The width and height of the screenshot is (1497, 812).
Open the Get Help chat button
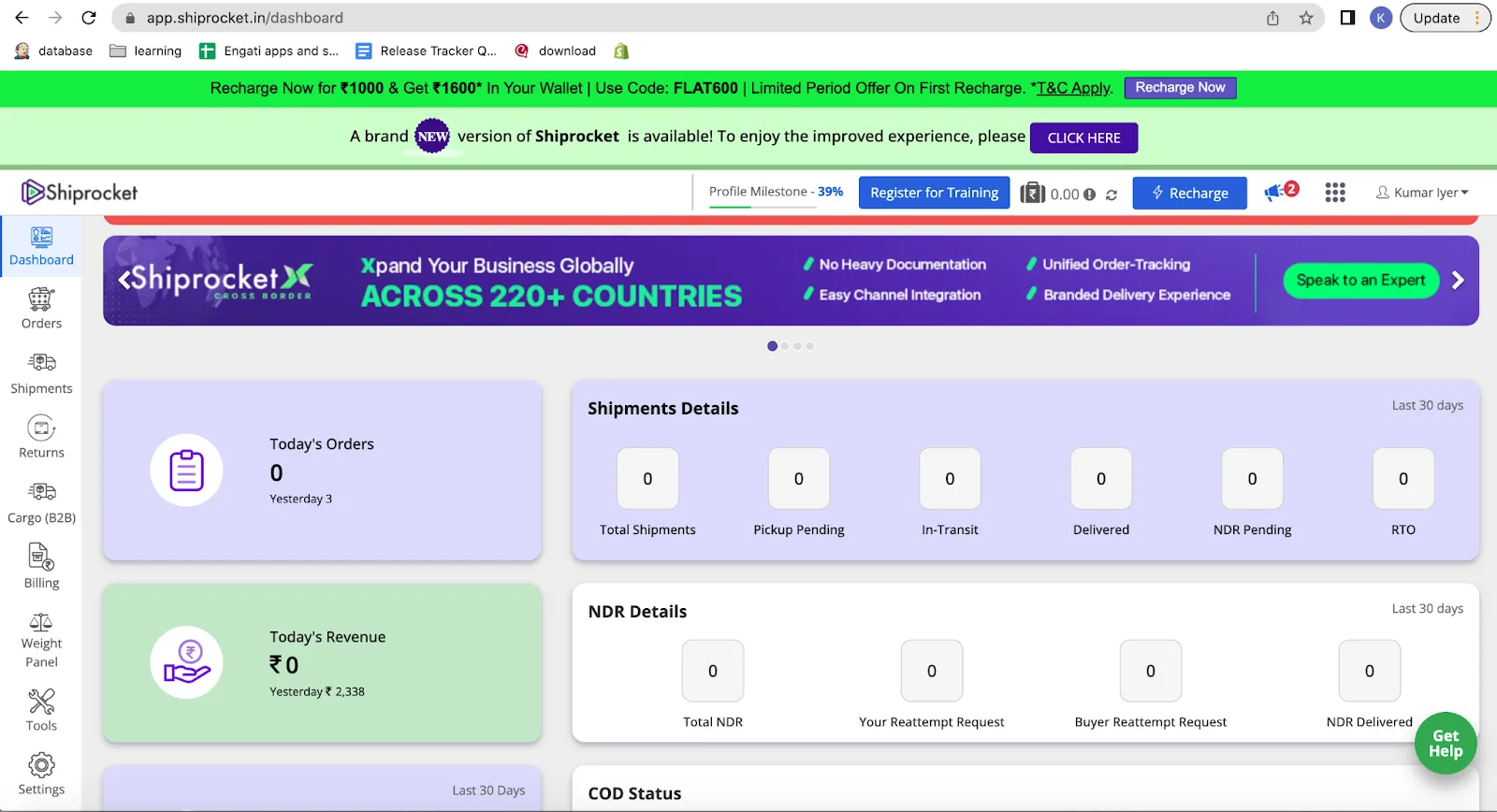coord(1446,744)
